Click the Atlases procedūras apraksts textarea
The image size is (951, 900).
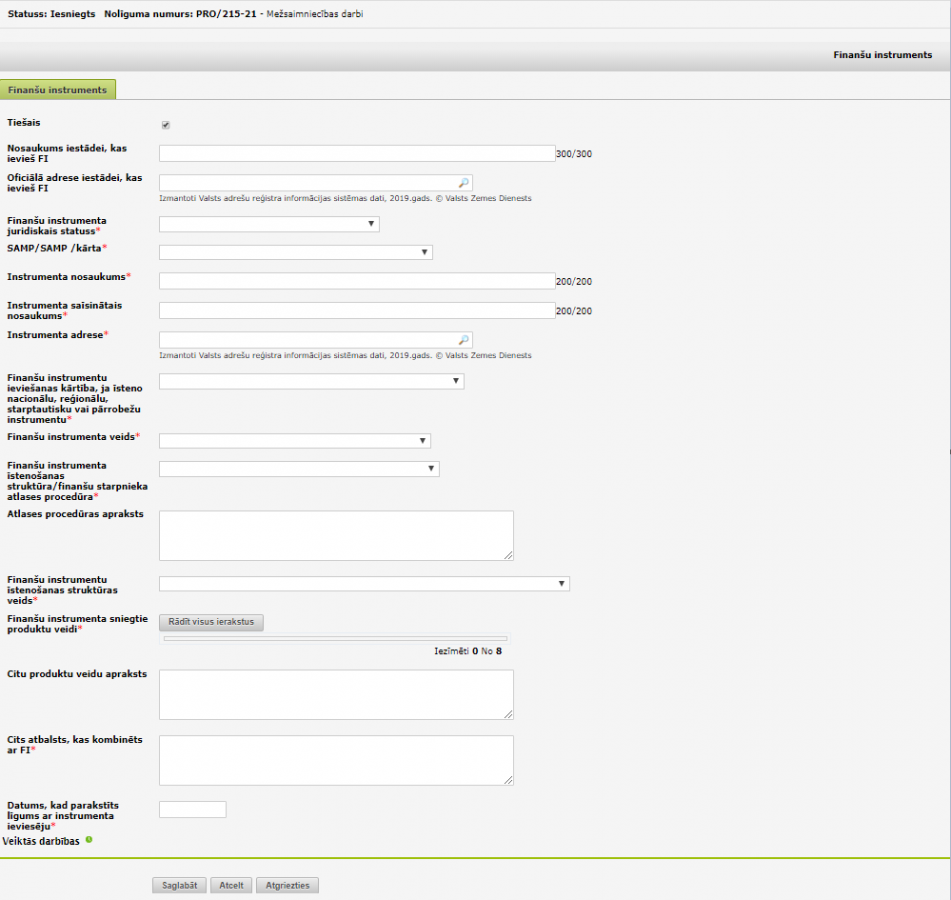[x=336, y=536]
